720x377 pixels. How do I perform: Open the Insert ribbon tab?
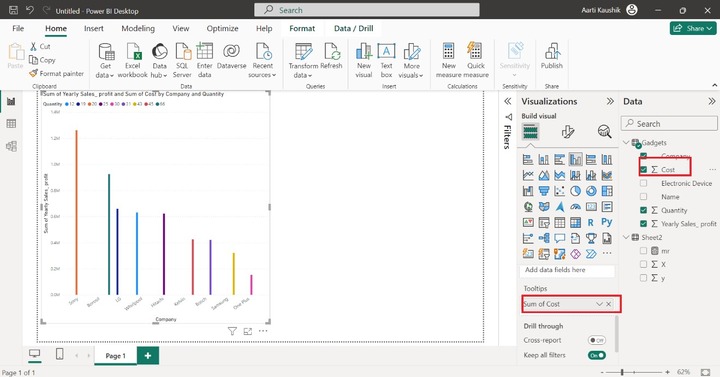tap(94, 28)
